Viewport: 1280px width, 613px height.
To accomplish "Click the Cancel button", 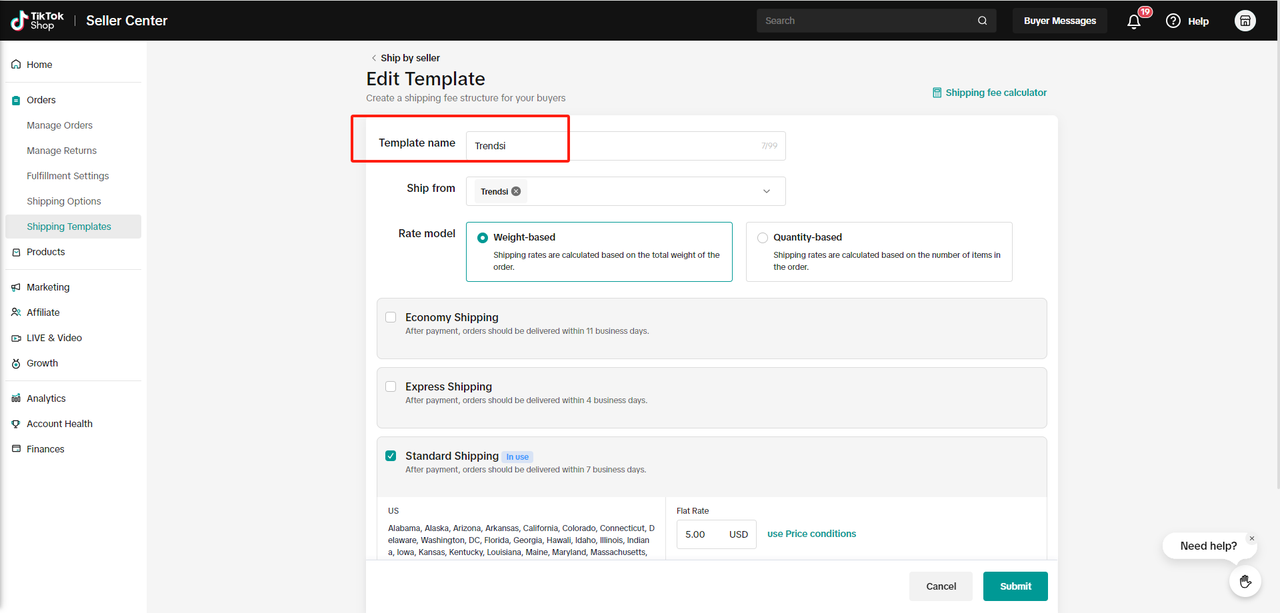I will point(941,586).
